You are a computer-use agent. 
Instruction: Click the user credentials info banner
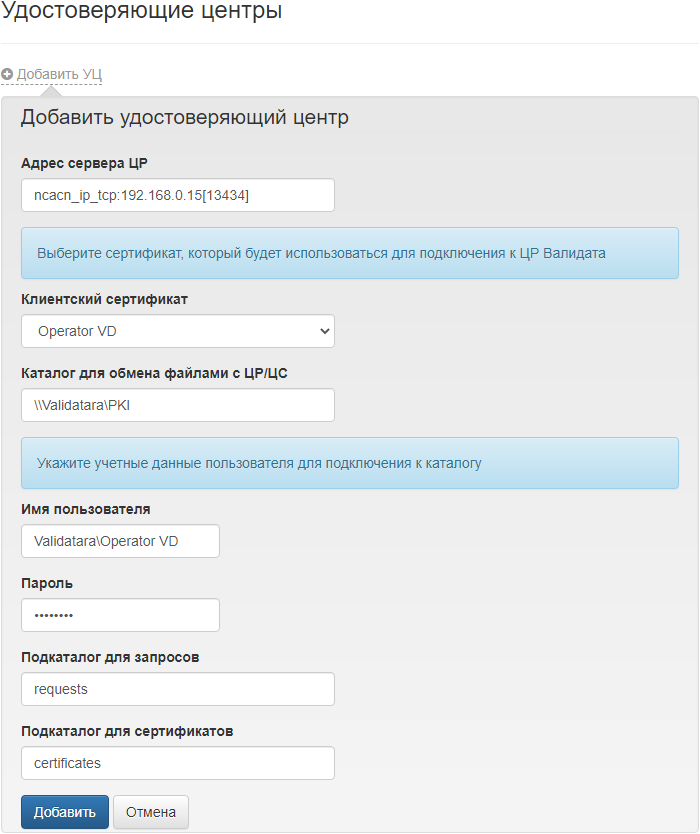point(350,463)
